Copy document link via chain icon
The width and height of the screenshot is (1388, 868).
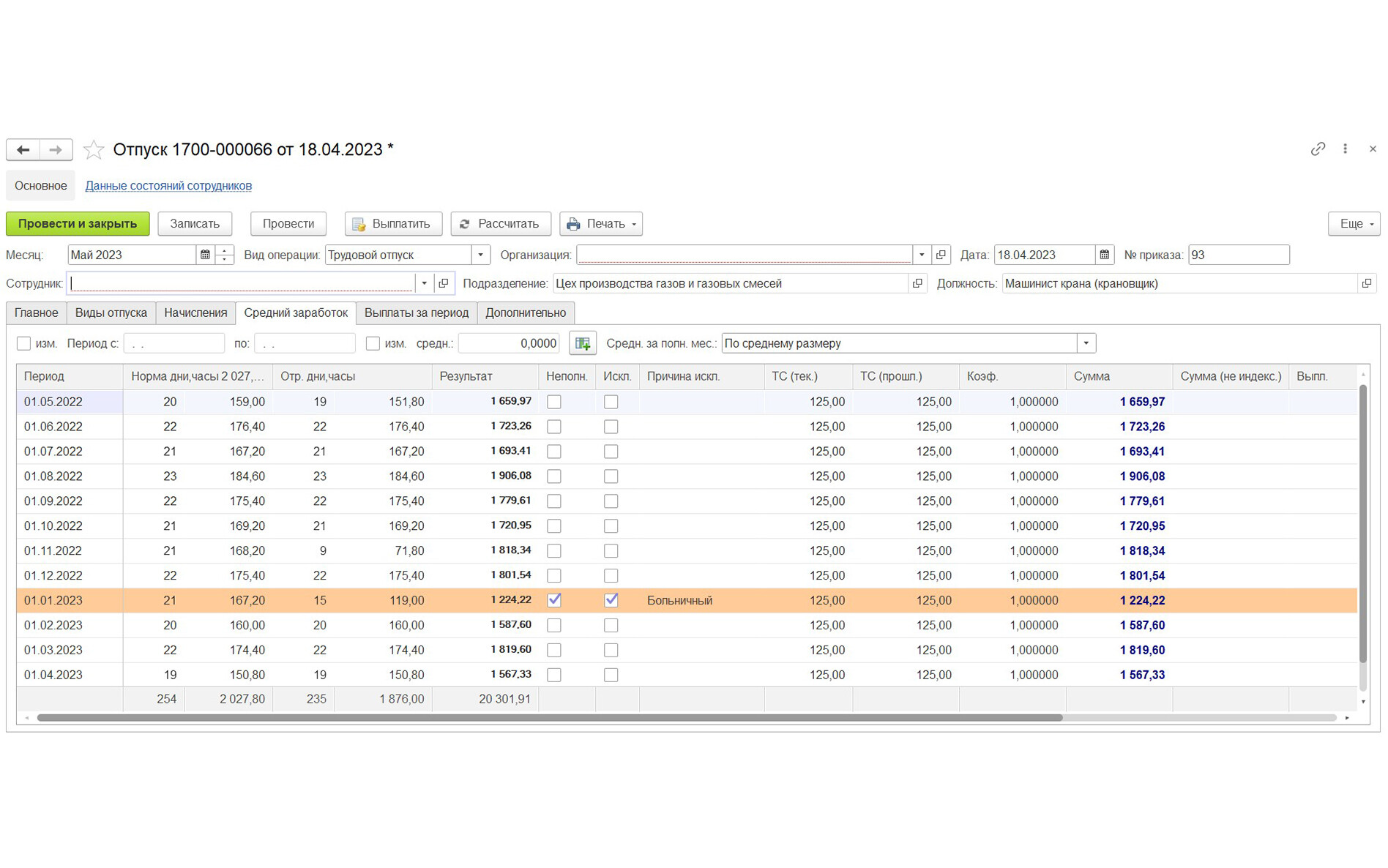pyautogui.click(x=1317, y=149)
